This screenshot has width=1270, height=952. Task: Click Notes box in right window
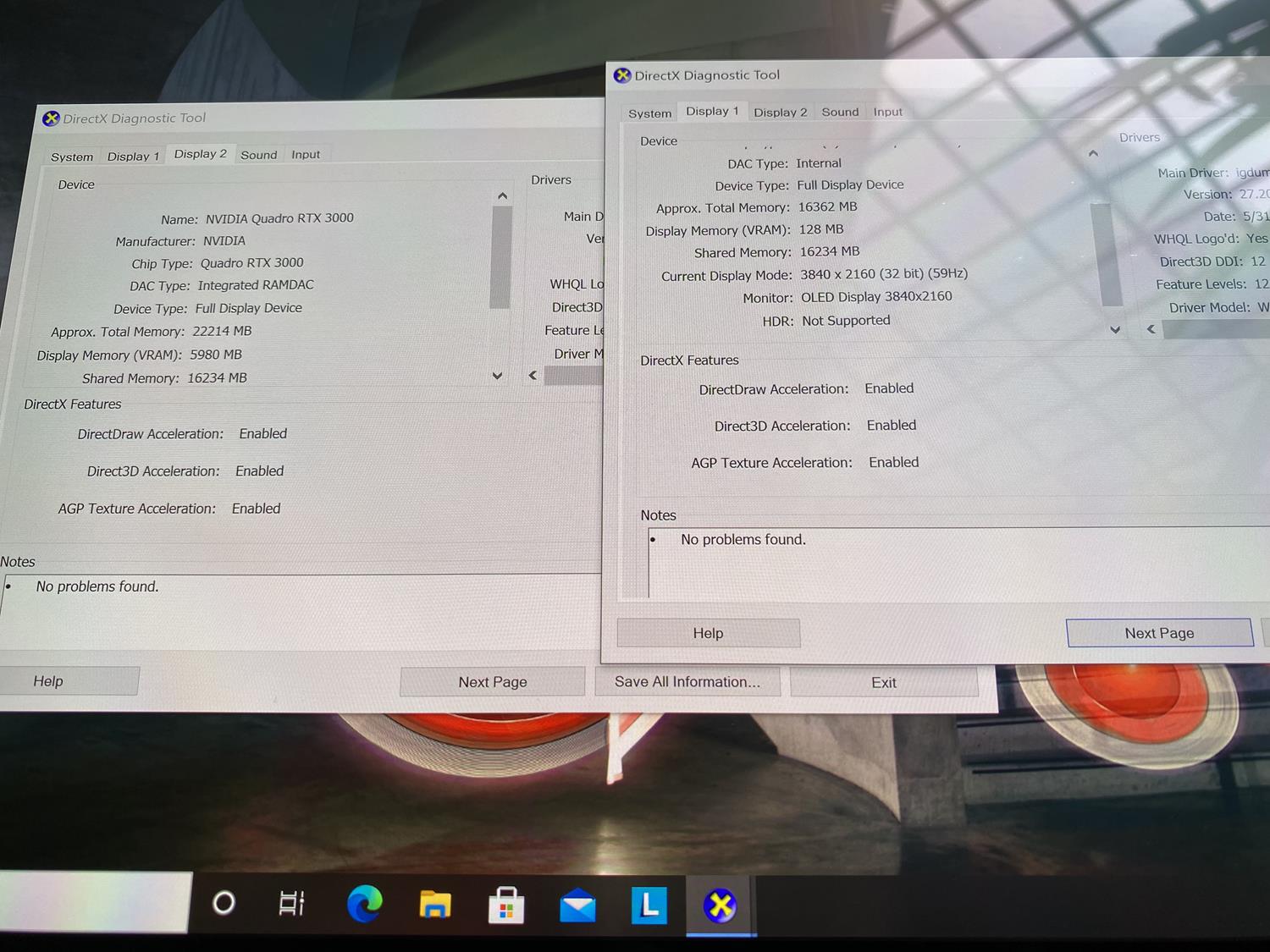coord(959,564)
